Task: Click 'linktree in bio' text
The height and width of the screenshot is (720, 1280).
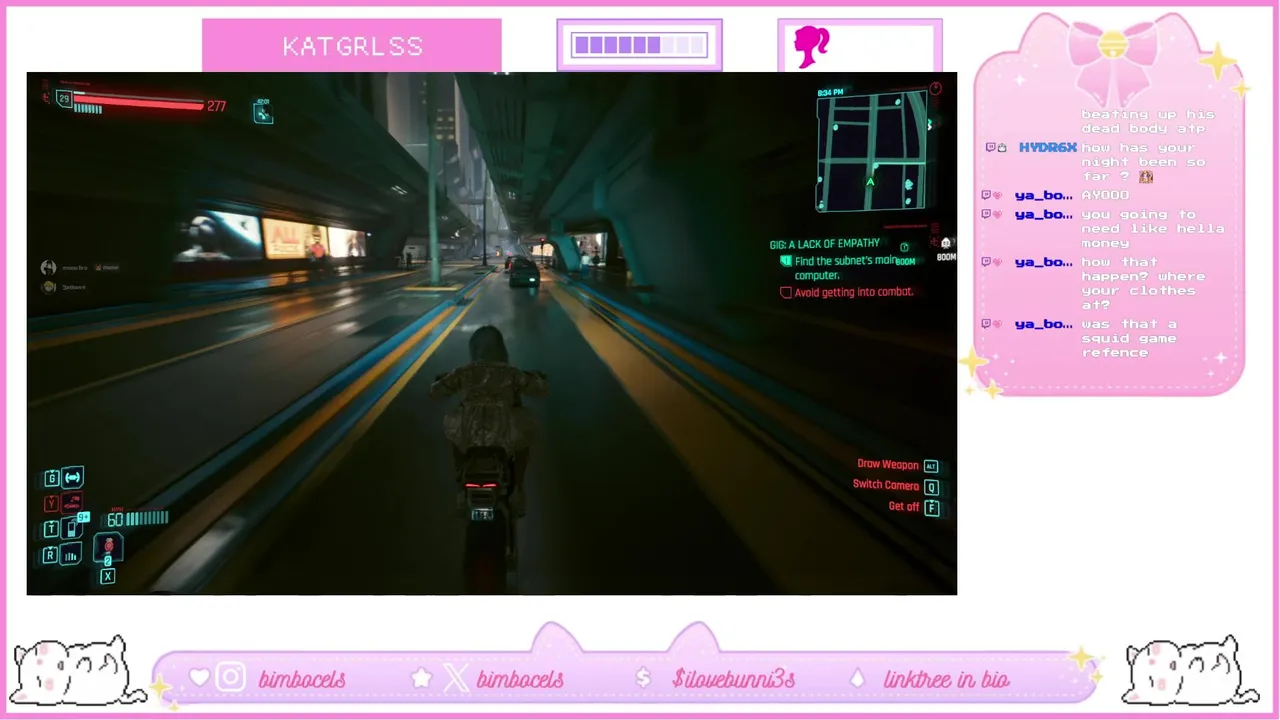Action: [x=946, y=679]
